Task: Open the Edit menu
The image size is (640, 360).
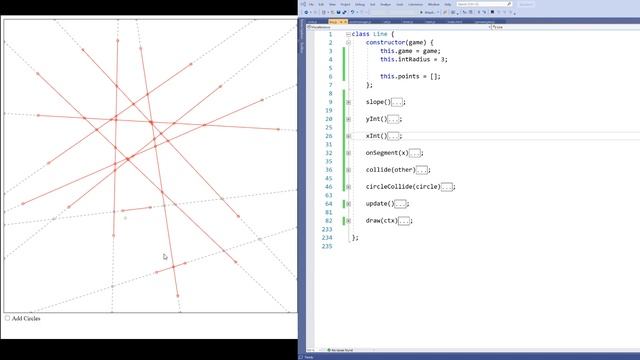Action: coord(321,4)
